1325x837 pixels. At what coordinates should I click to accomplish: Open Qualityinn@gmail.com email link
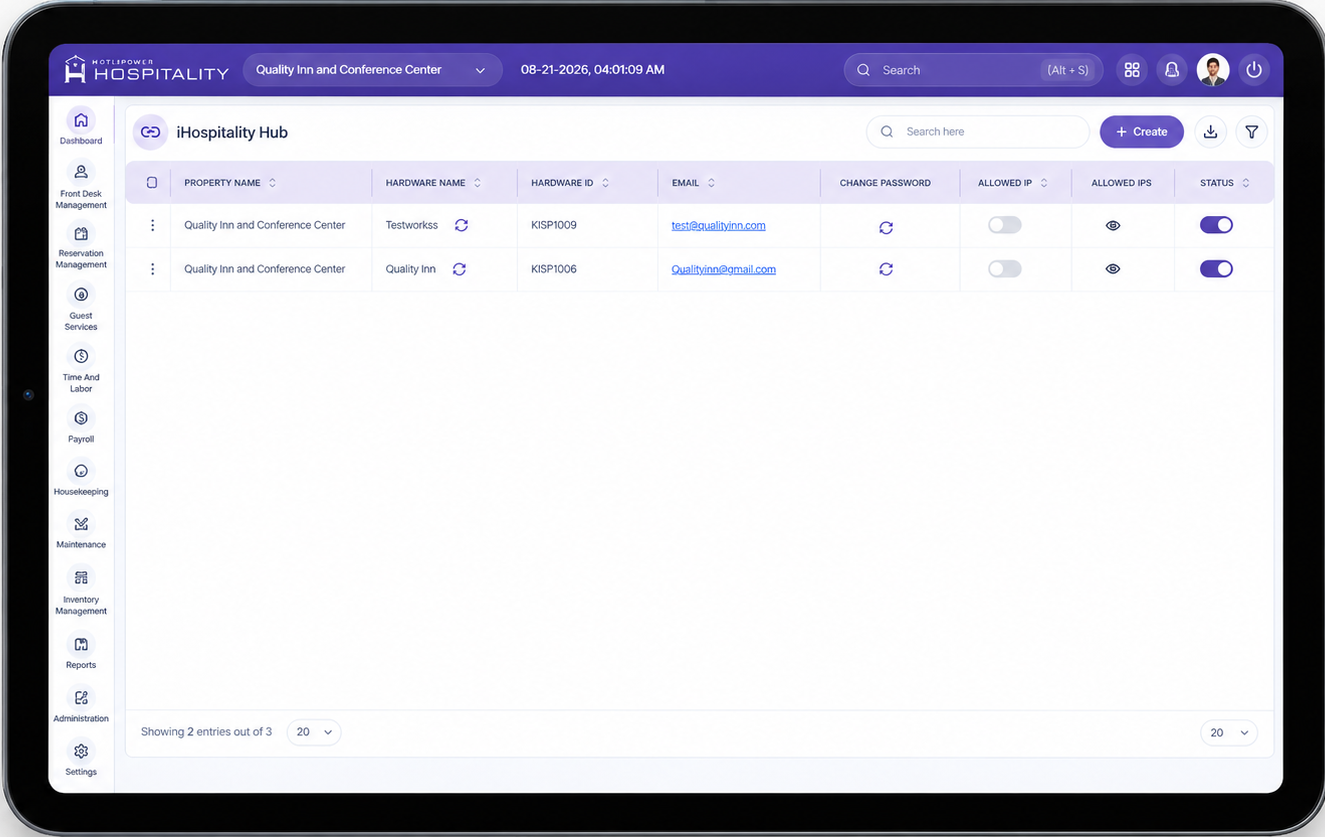pyautogui.click(x=723, y=269)
